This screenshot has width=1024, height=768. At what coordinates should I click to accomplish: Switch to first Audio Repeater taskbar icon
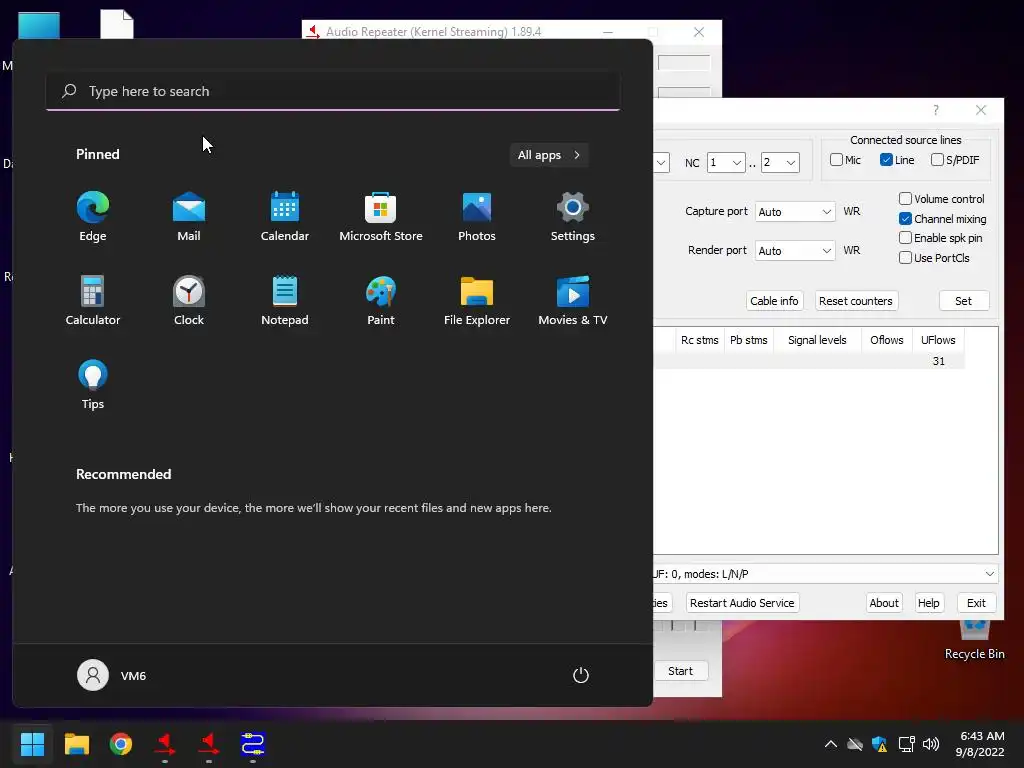point(165,744)
